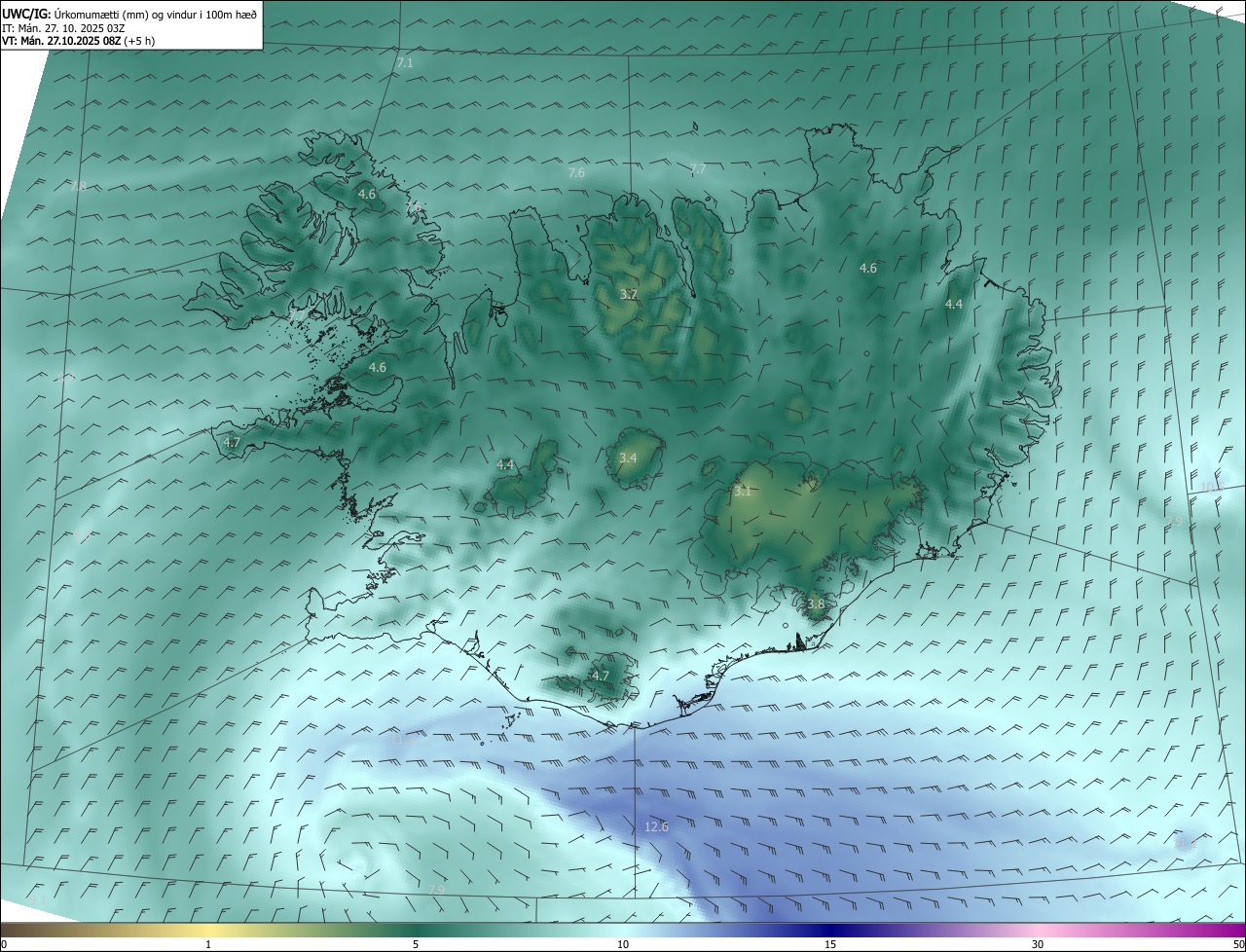Click the colorbar tick label 0
The image size is (1246, 952).
coord(4,944)
